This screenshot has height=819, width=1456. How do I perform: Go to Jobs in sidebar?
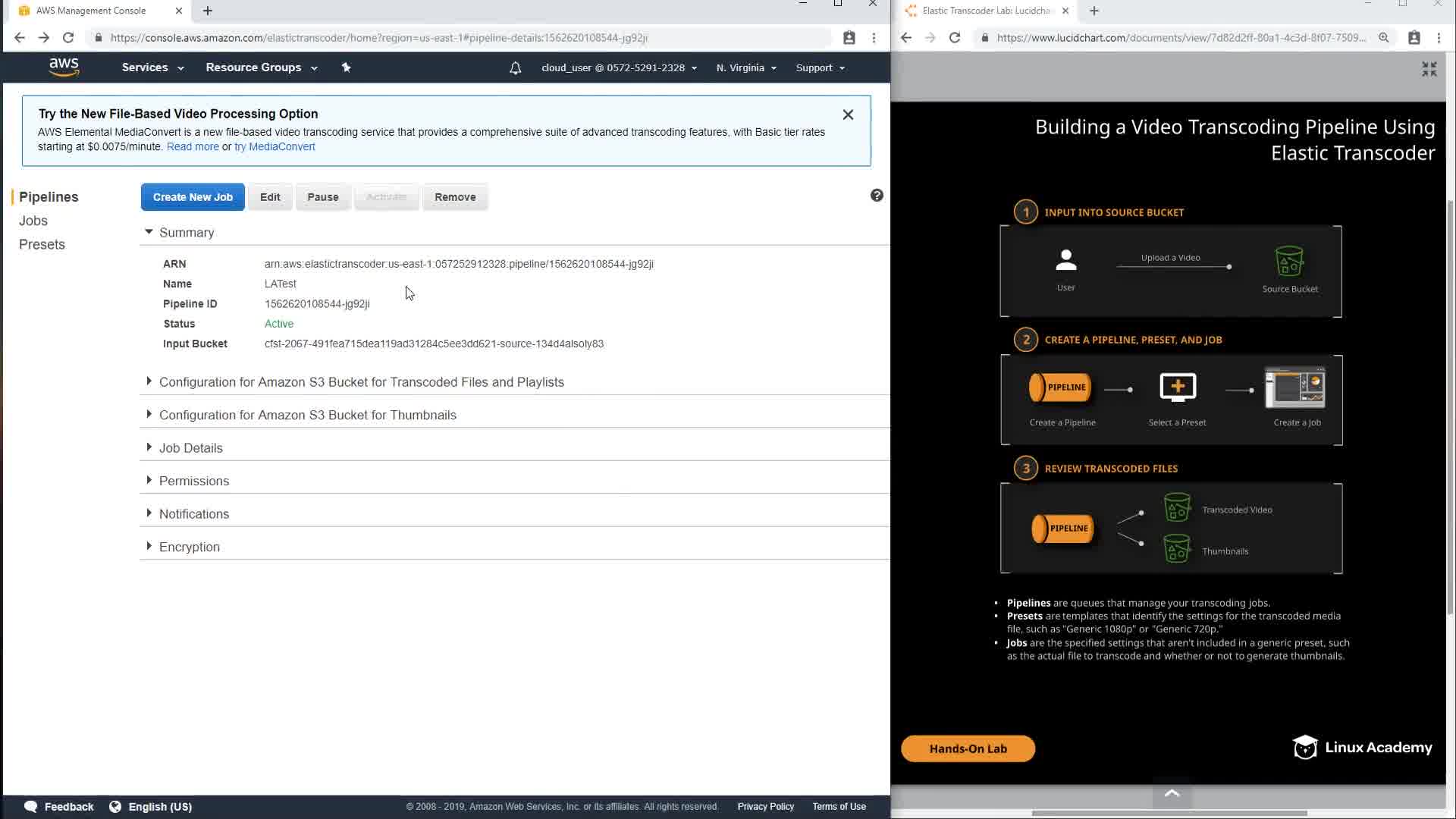click(x=33, y=221)
